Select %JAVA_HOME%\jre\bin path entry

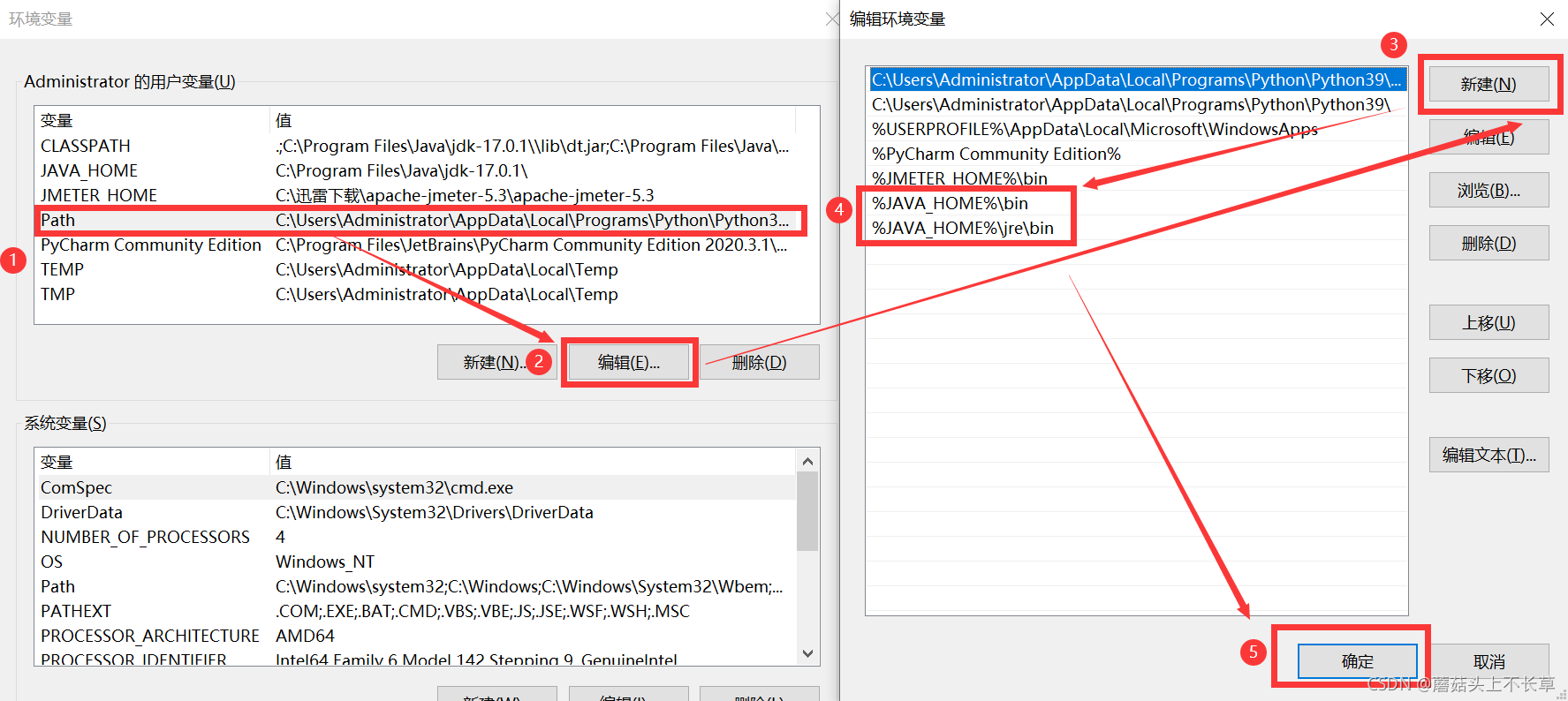1137,228
